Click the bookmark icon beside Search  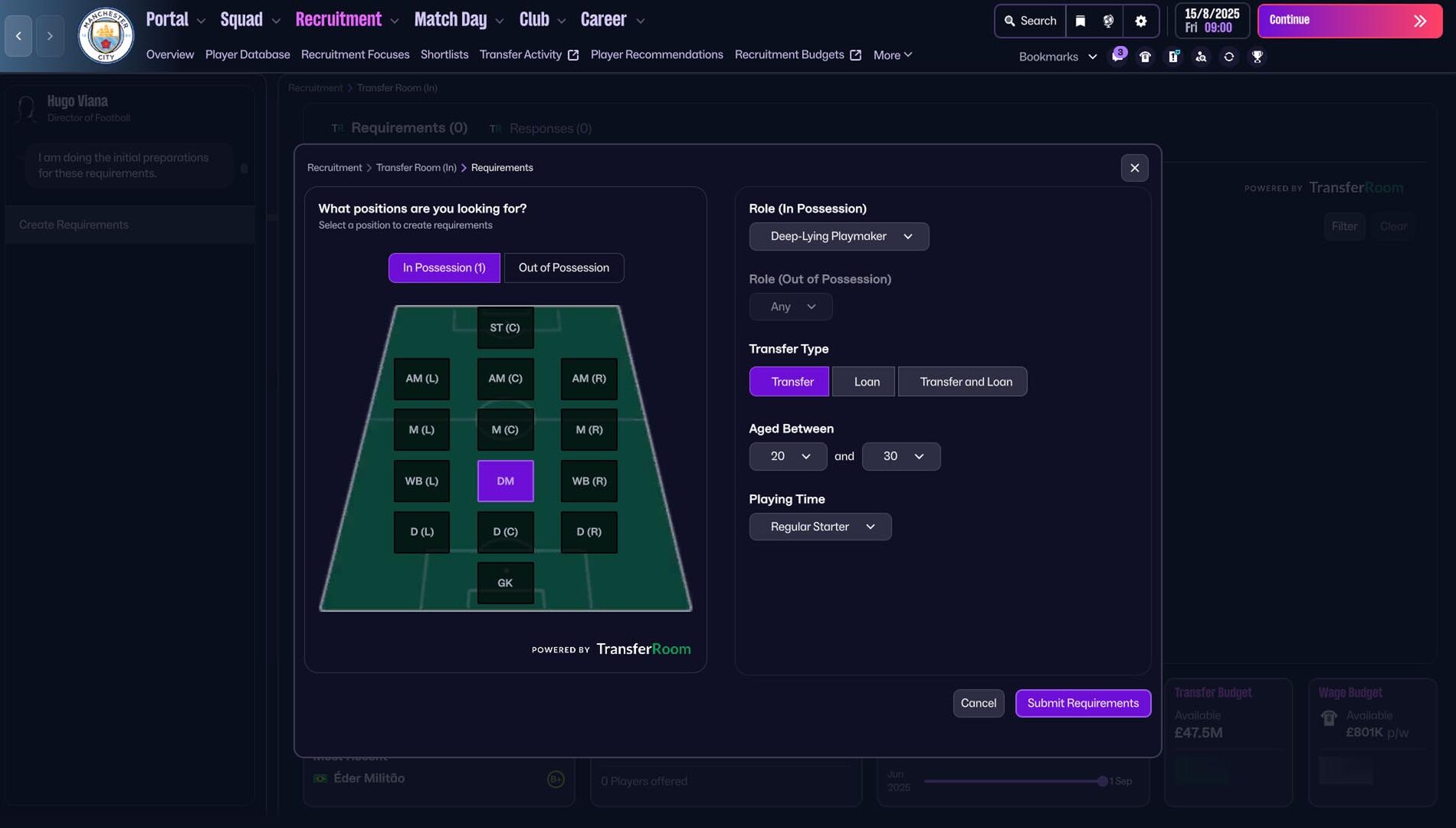[1080, 21]
